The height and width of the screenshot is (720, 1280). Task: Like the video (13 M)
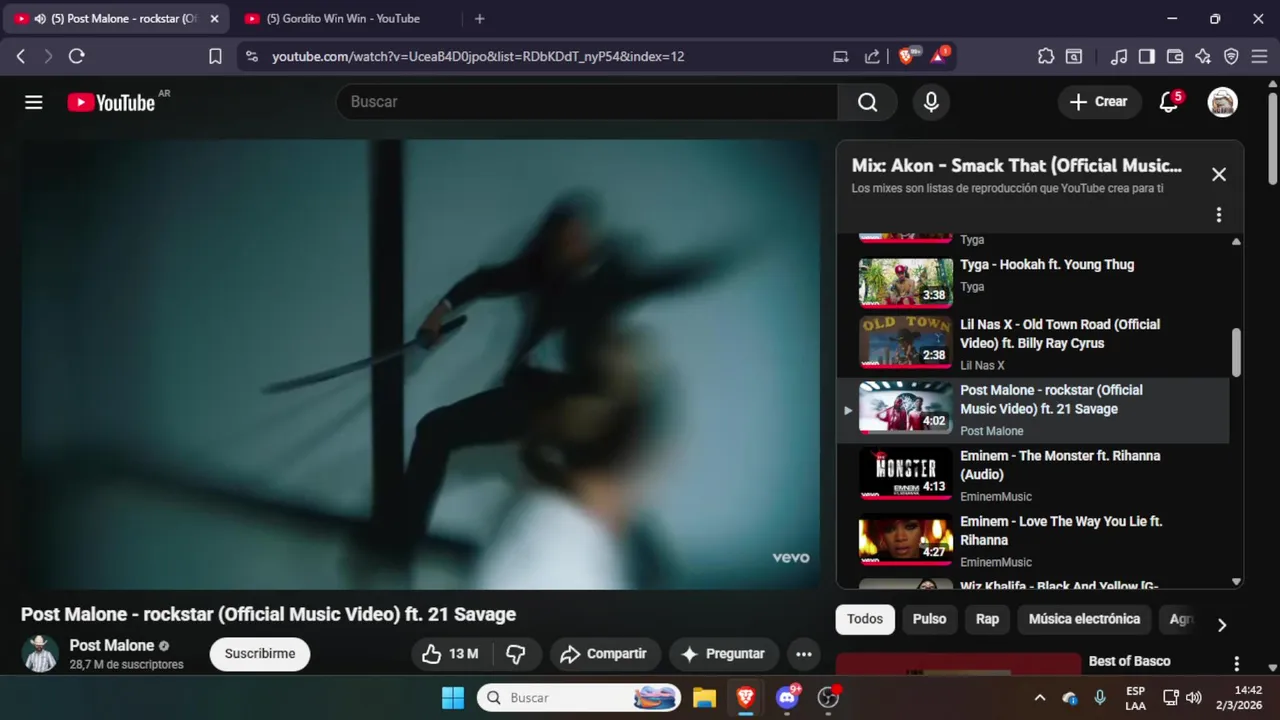point(451,654)
